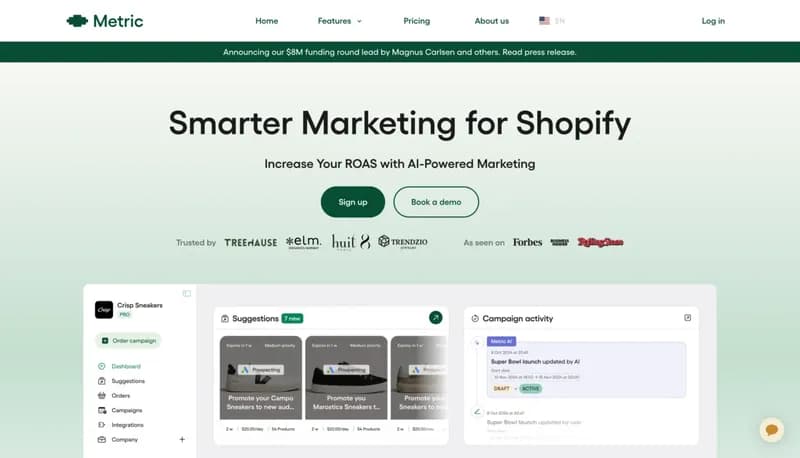Click the Sign up button
The width and height of the screenshot is (800, 458).
[353, 202]
